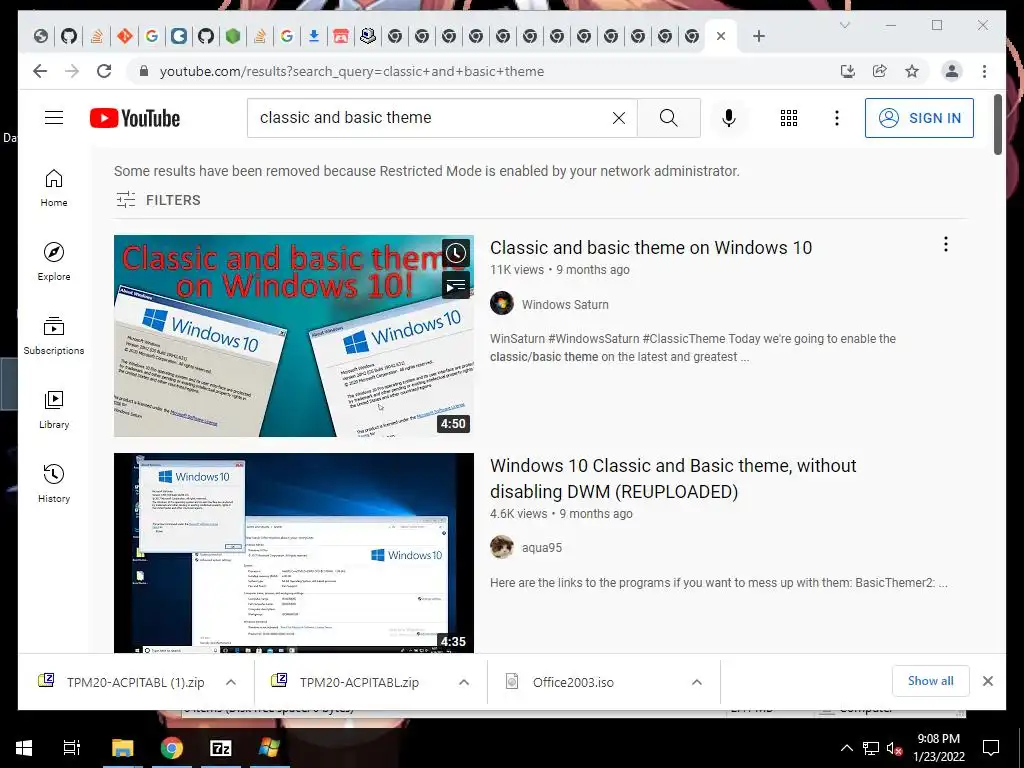Open 7-Zip from the taskbar
The height and width of the screenshot is (768, 1024).
[x=221, y=748]
